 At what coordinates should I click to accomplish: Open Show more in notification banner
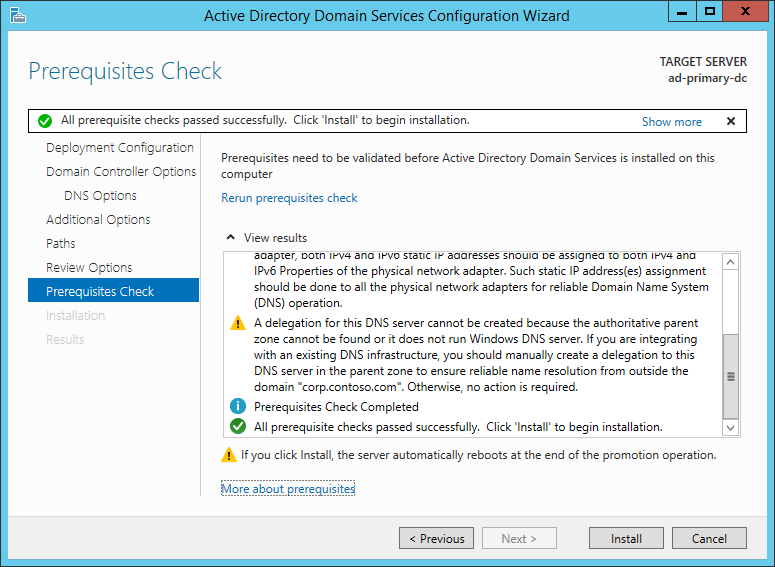(672, 122)
